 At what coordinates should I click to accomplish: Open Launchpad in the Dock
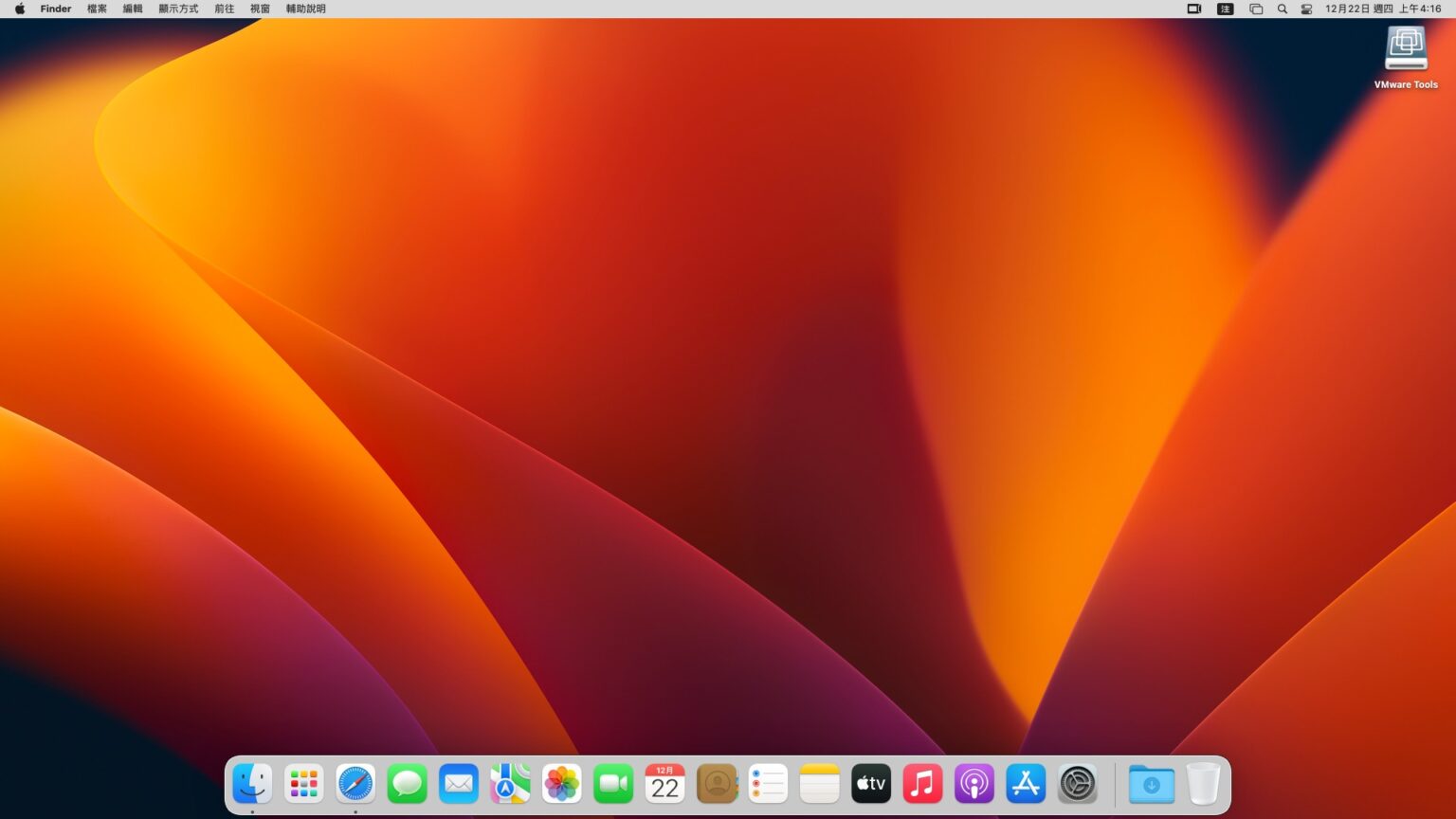tap(303, 784)
